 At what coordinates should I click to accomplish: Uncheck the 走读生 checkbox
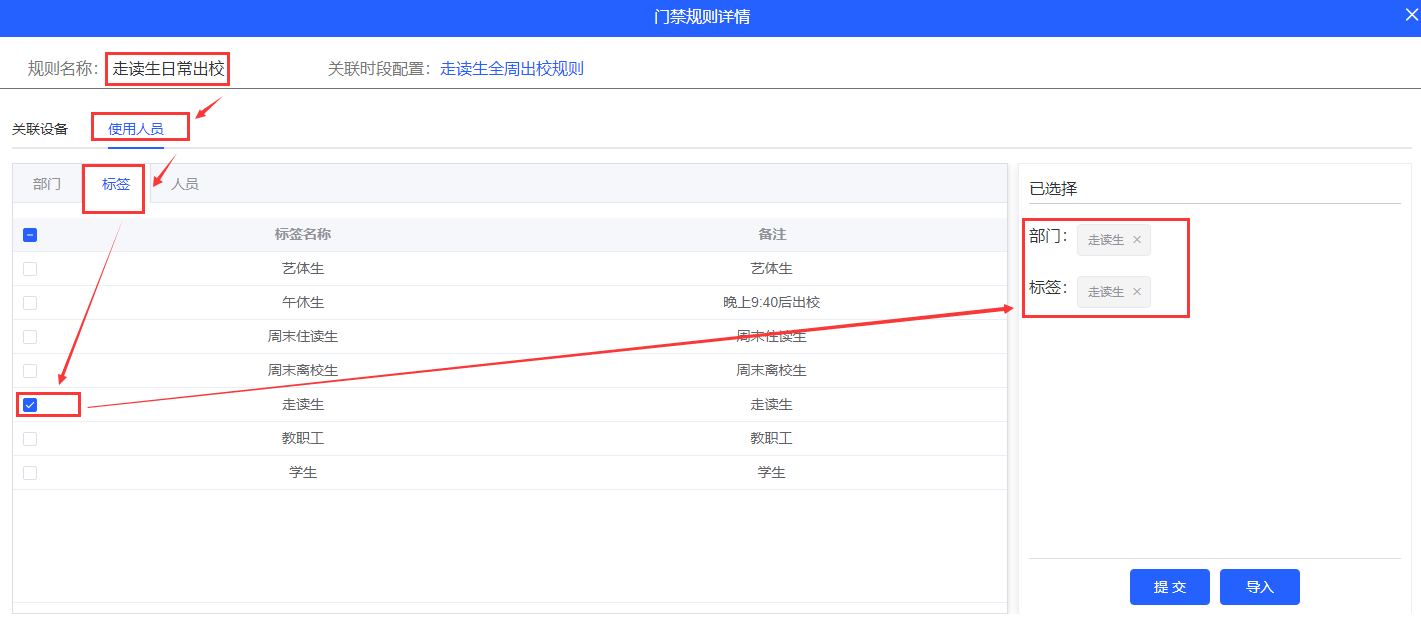pyautogui.click(x=30, y=405)
